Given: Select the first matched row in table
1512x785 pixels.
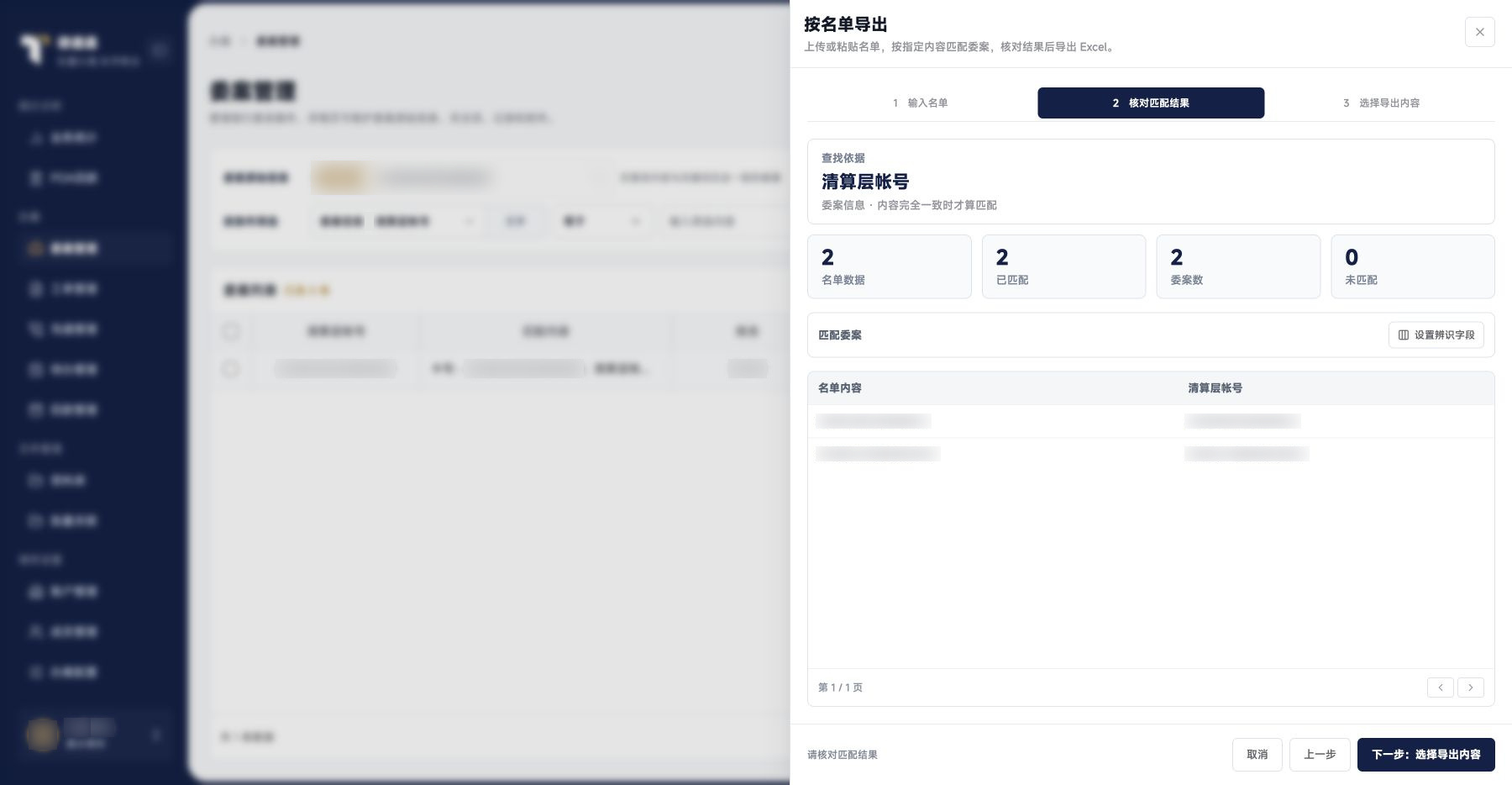Looking at the screenshot, I should [x=1151, y=421].
